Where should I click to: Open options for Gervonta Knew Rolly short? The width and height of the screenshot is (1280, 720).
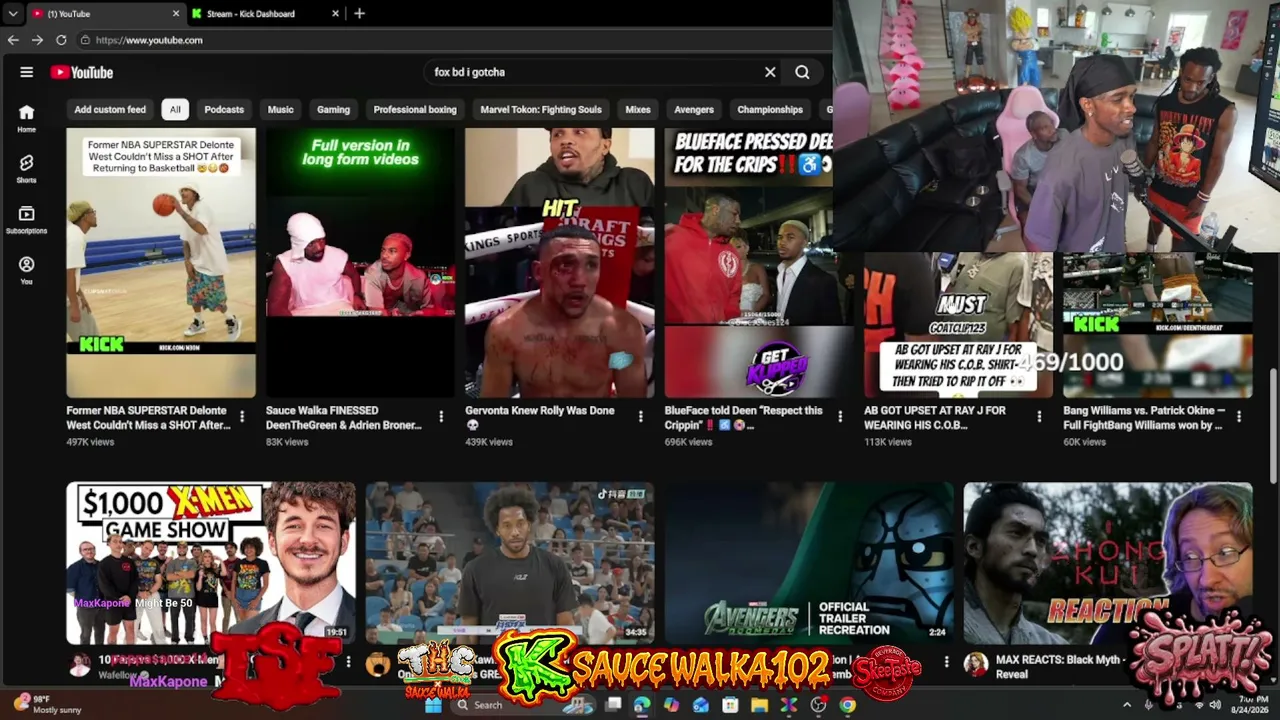pos(641,417)
